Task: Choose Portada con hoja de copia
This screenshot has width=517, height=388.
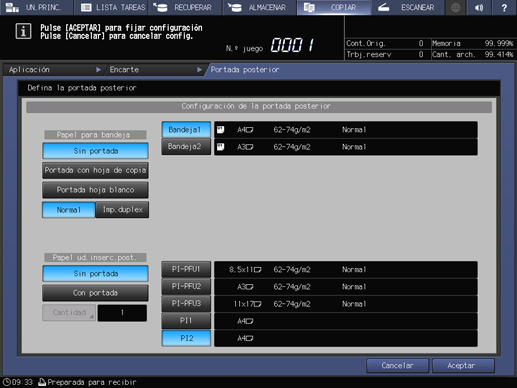Action: [95, 170]
